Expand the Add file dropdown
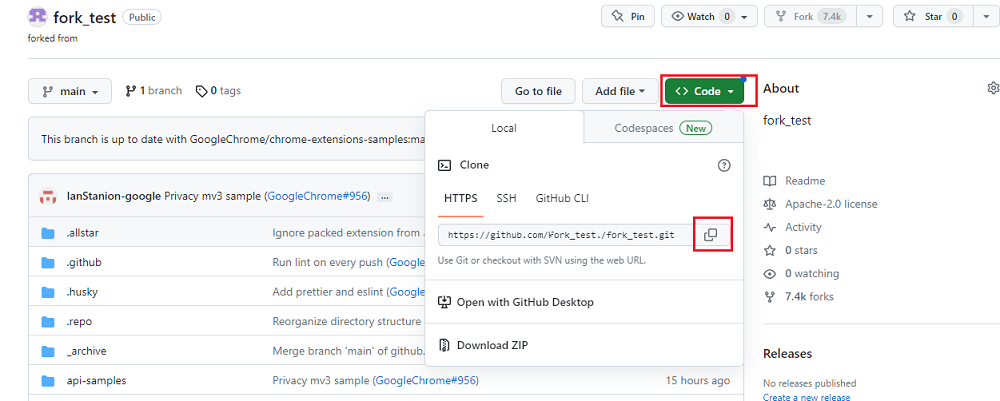 [620, 91]
